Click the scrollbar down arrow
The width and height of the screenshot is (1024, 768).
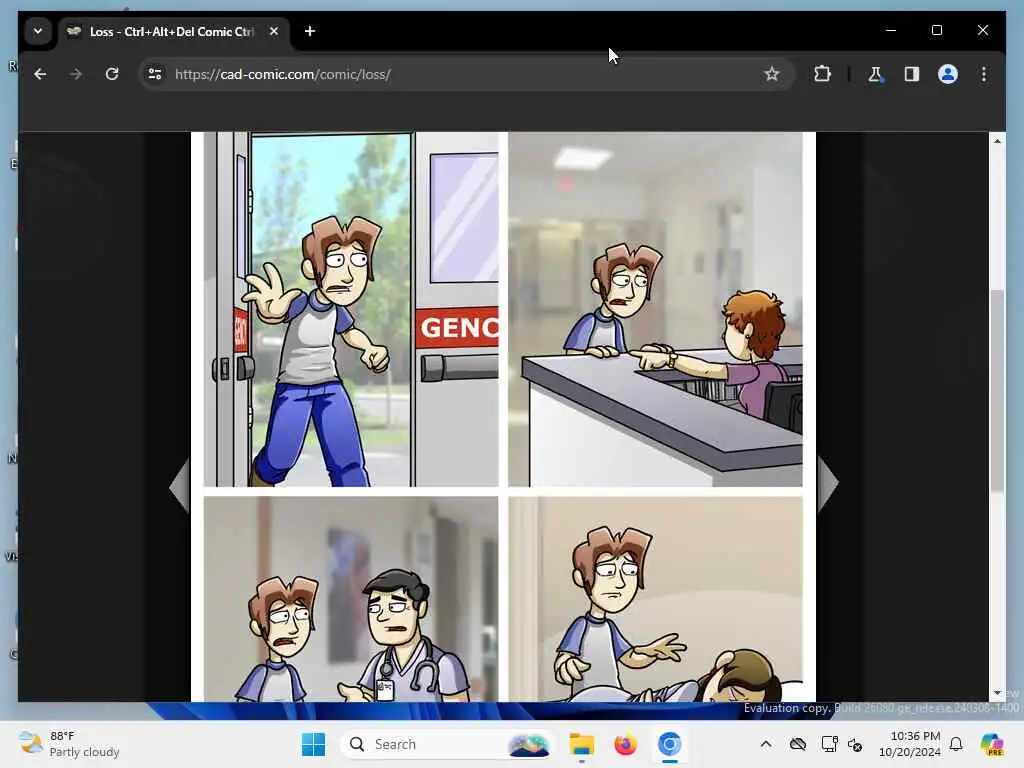pos(997,693)
